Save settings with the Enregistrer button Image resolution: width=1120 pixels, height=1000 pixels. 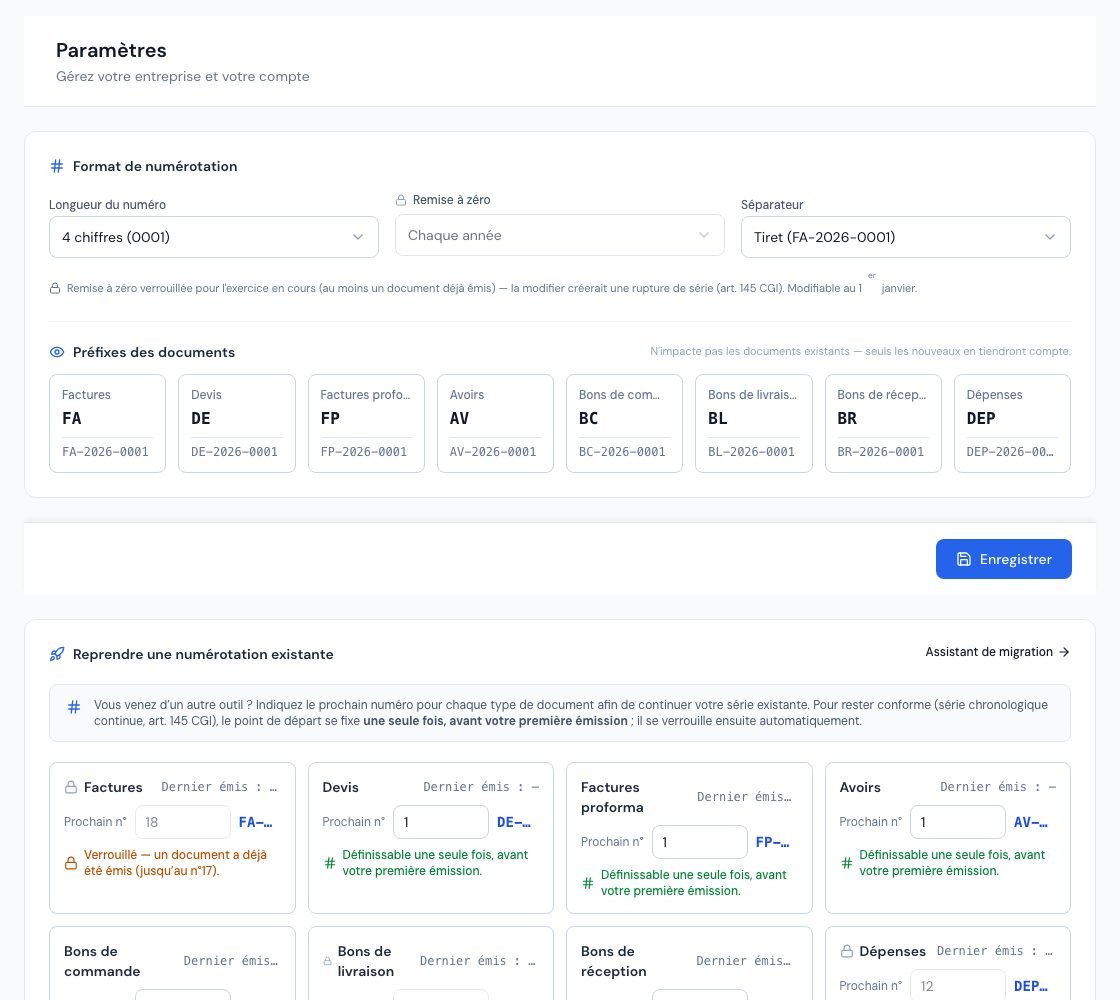(1004, 559)
